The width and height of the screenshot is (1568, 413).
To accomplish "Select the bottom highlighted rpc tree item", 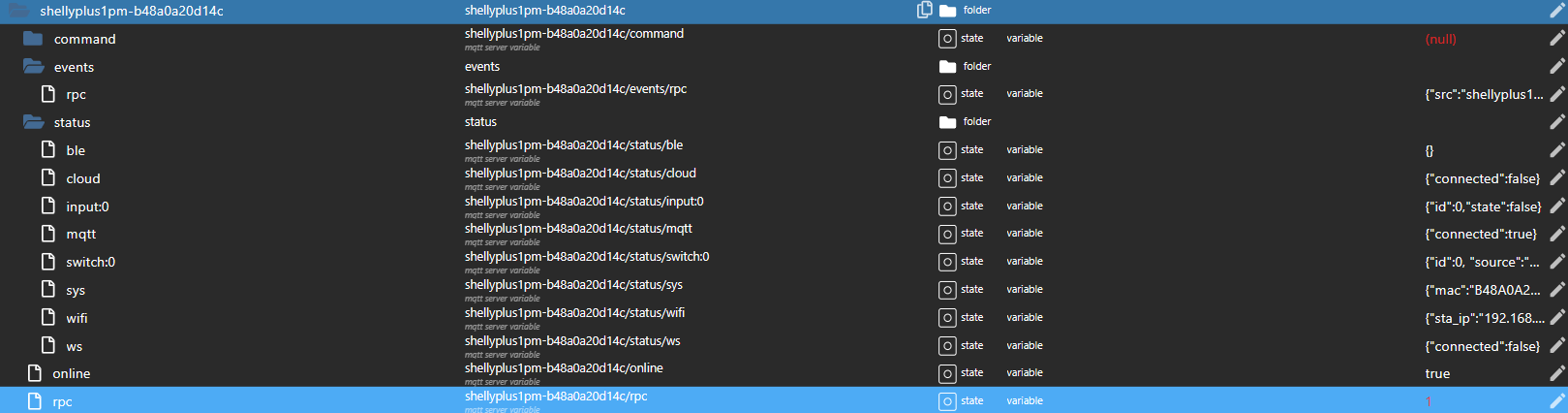I will point(63,401).
